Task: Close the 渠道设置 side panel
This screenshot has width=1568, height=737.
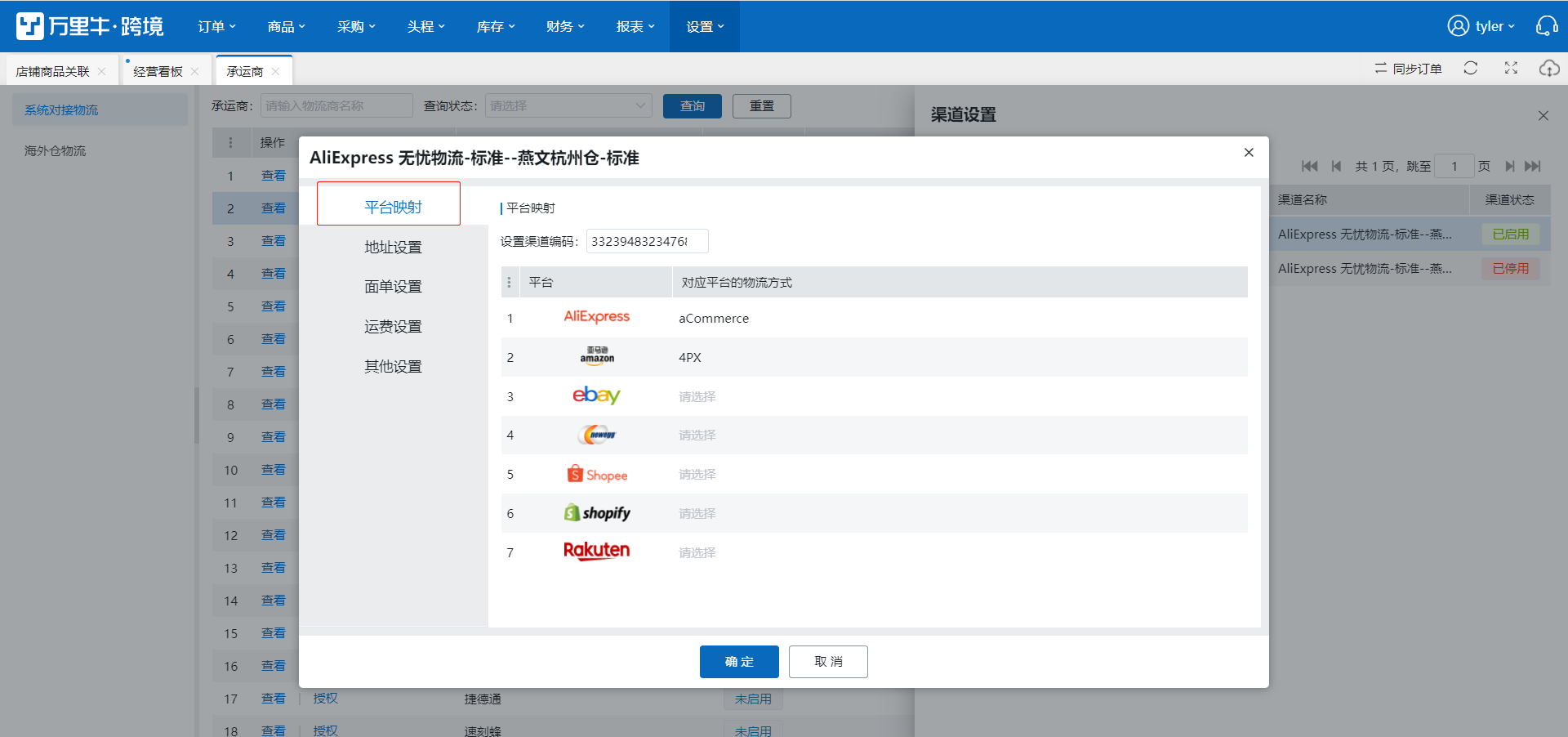Action: tap(1543, 115)
